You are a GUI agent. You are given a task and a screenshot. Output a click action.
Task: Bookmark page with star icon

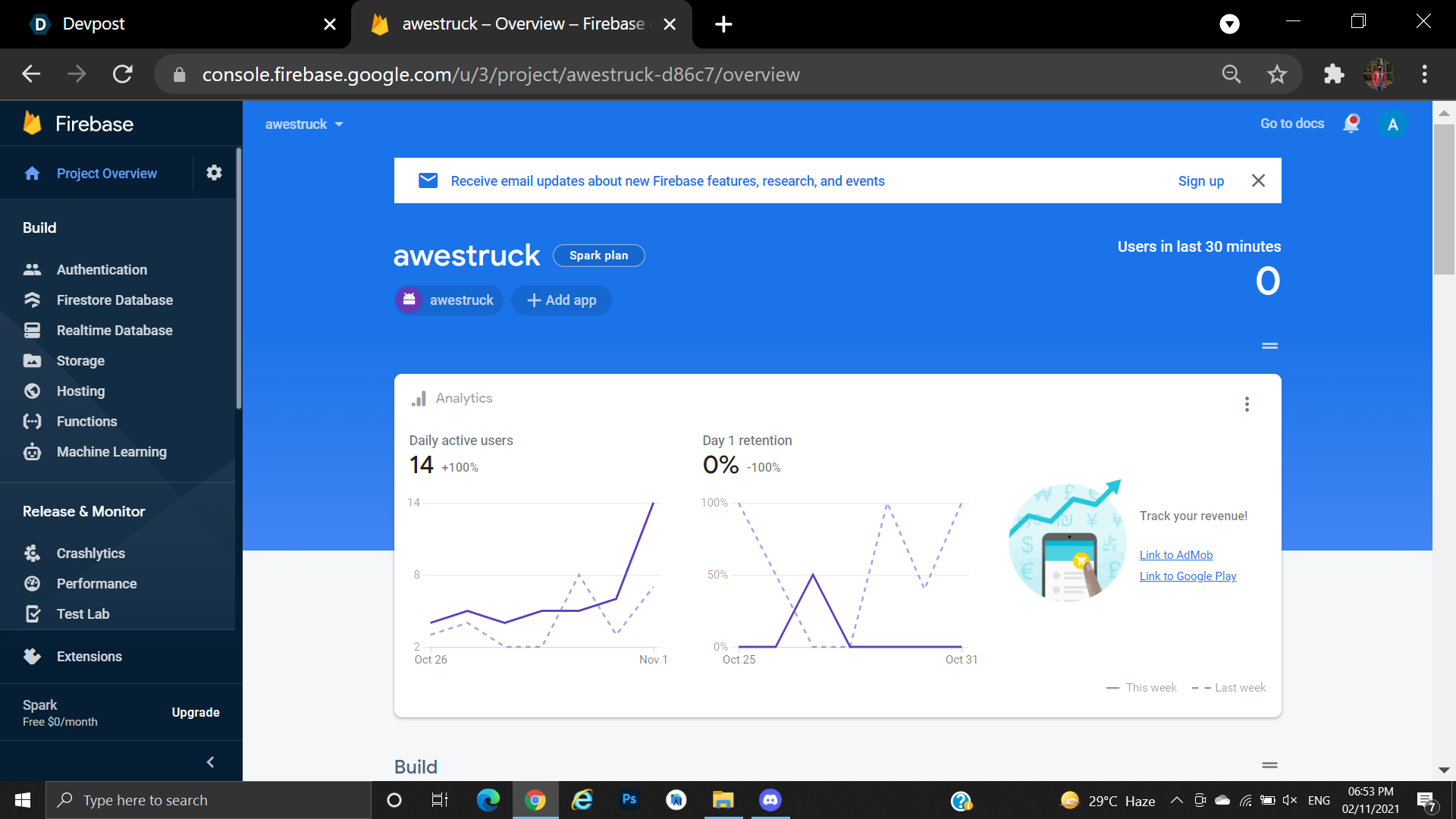pyautogui.click(x=1277, y=74)
